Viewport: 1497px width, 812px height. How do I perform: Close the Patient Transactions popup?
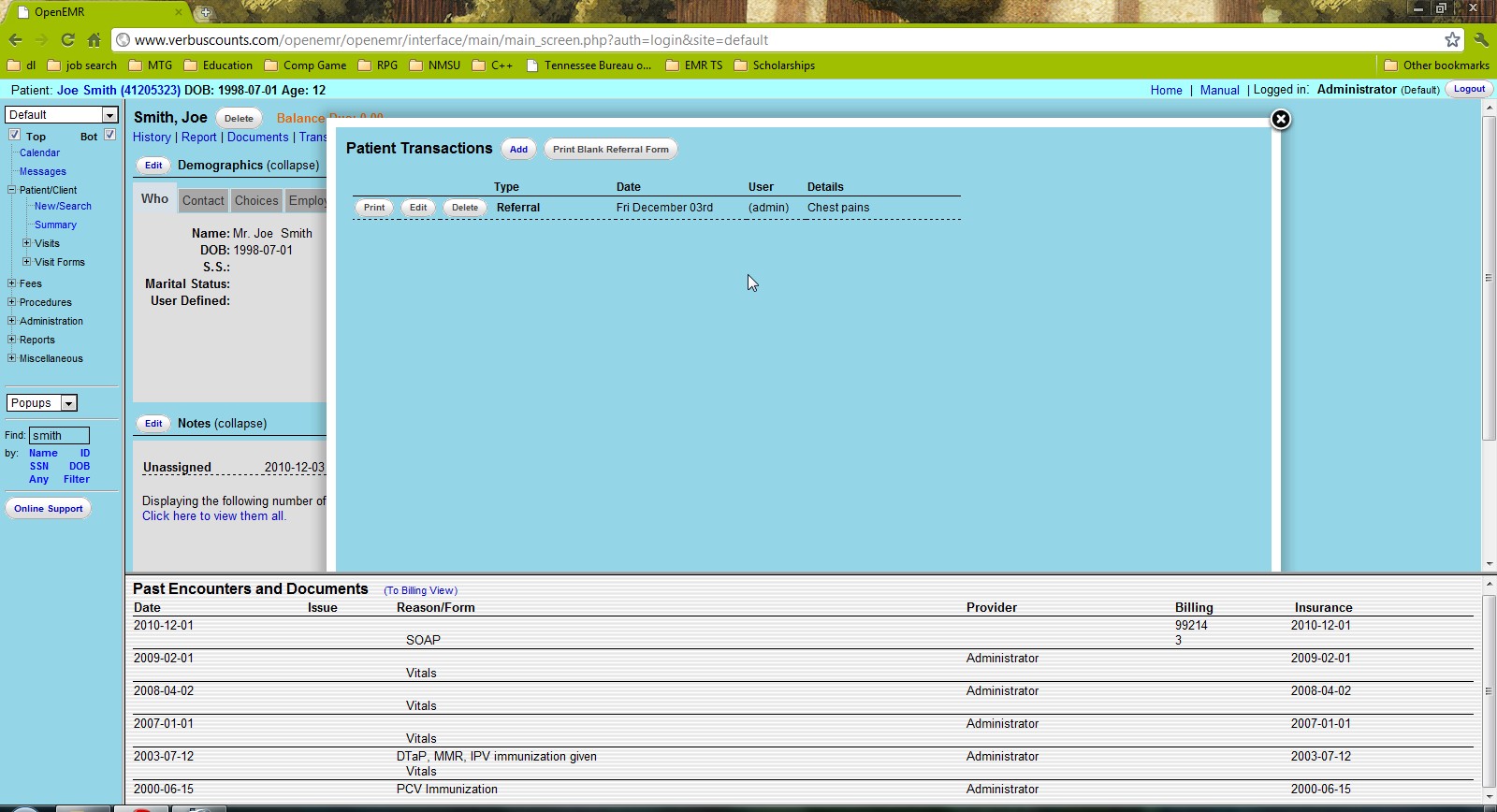click(1281, 120)
